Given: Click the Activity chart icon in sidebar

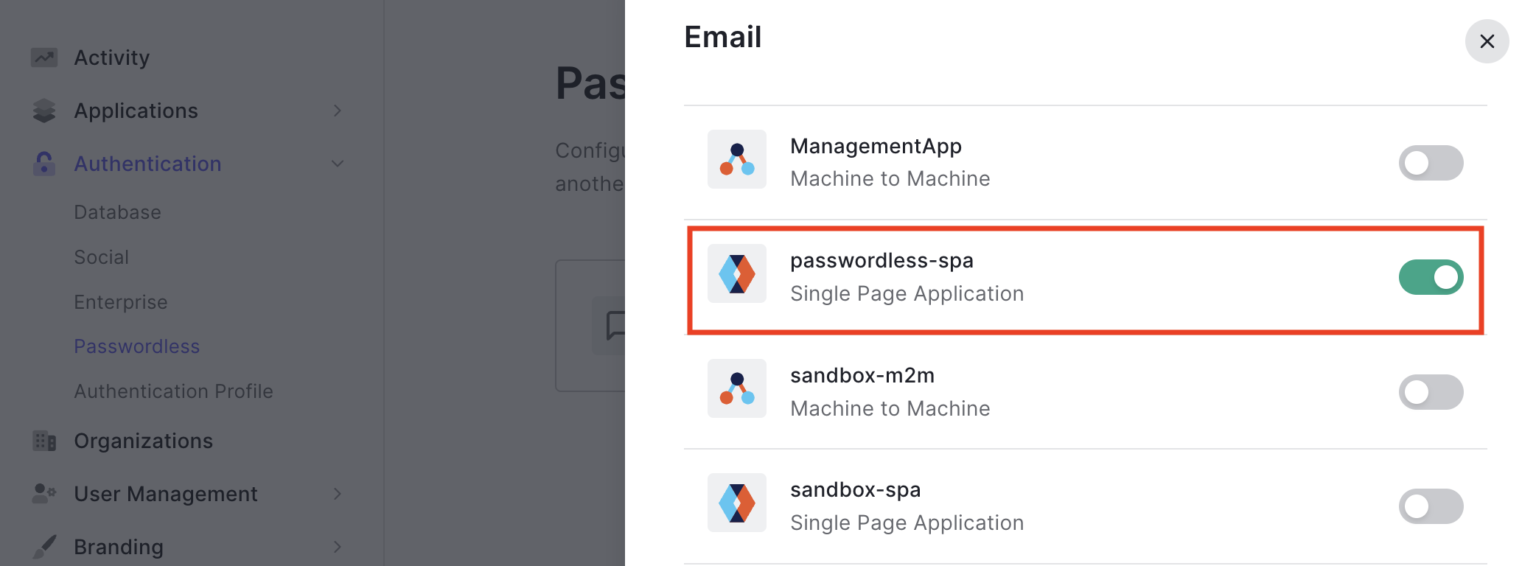Looking at the screenshot, I should pos(44,58).
